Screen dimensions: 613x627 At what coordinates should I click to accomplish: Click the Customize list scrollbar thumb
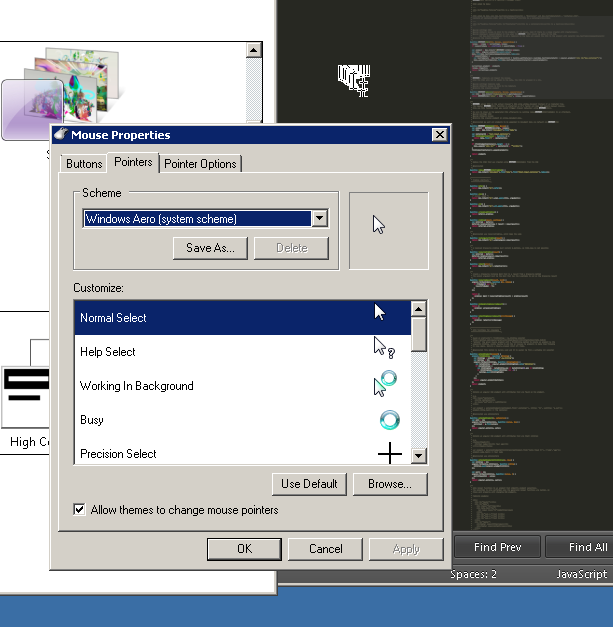pos(418,334)
